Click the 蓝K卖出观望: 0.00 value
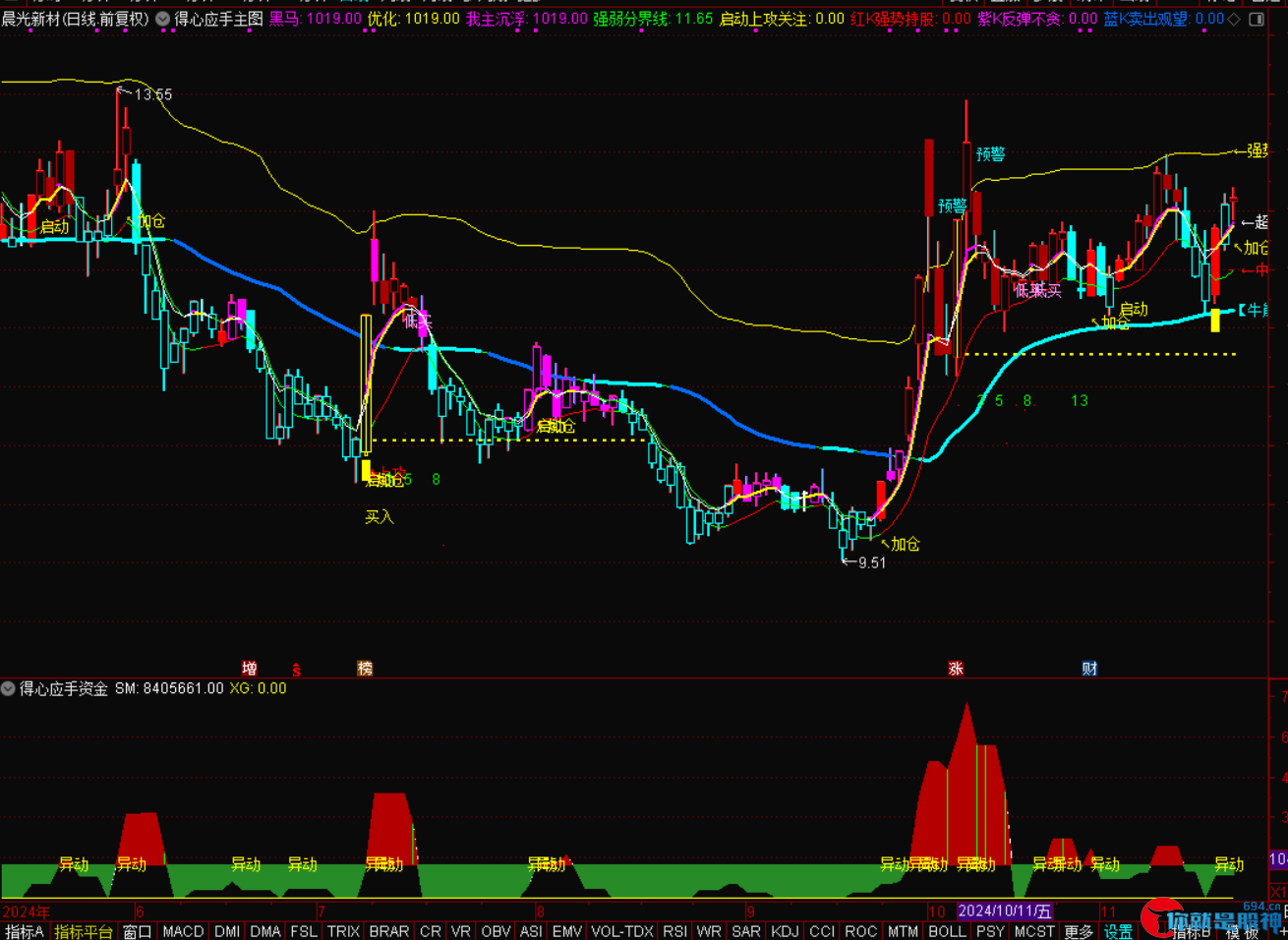1288x940 pixels. pos(1164,19)
